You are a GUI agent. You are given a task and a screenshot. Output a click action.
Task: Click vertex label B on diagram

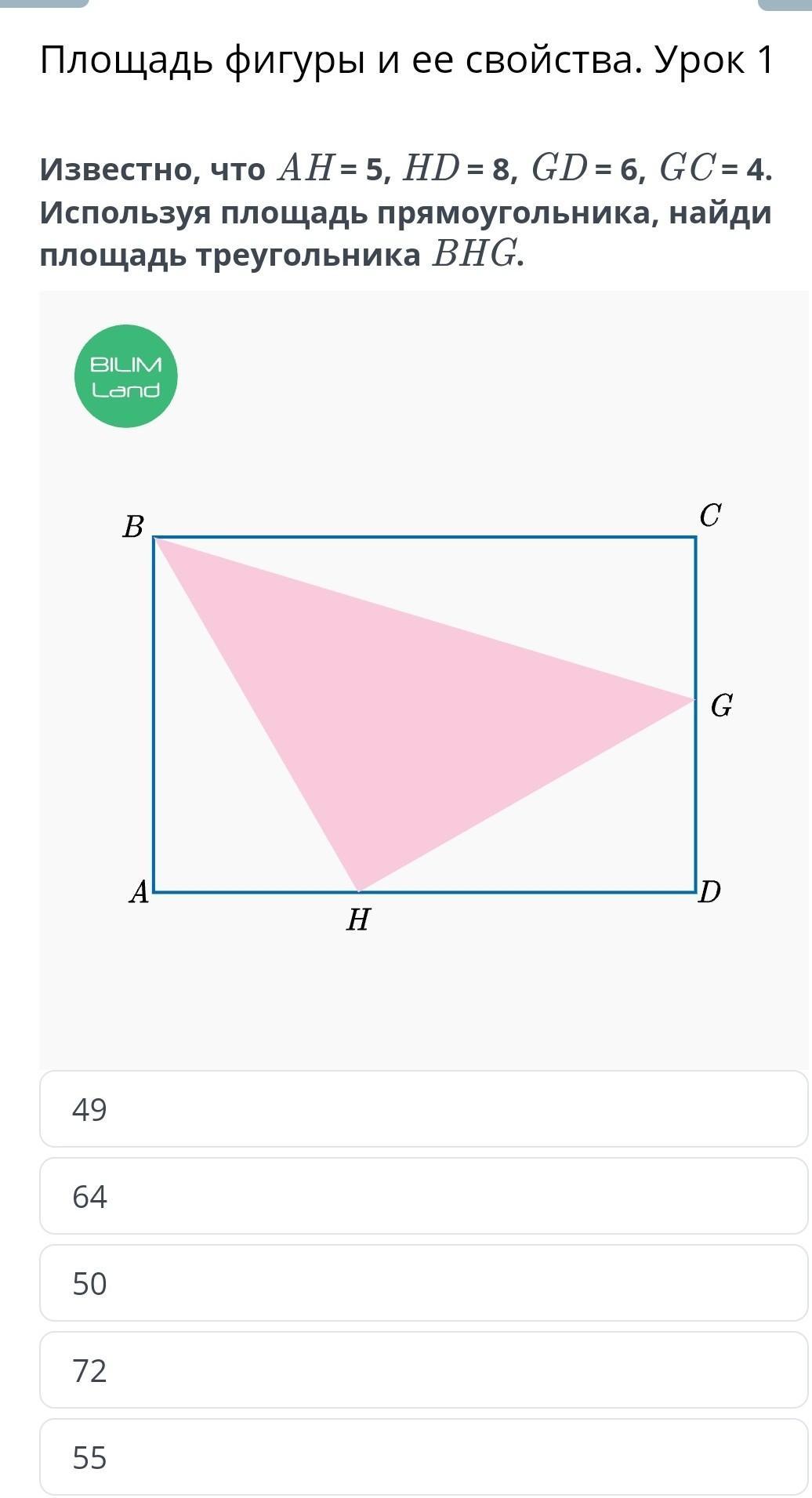click(133, 528)
